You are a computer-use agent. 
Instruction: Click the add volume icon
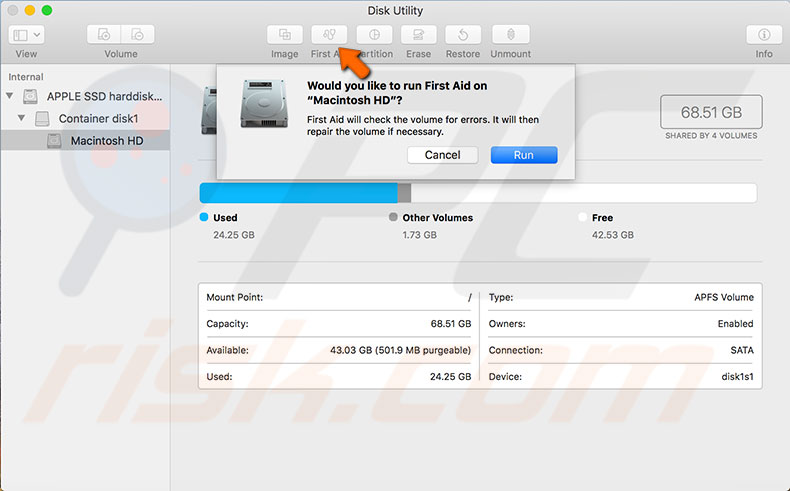(x=105, y=34)
